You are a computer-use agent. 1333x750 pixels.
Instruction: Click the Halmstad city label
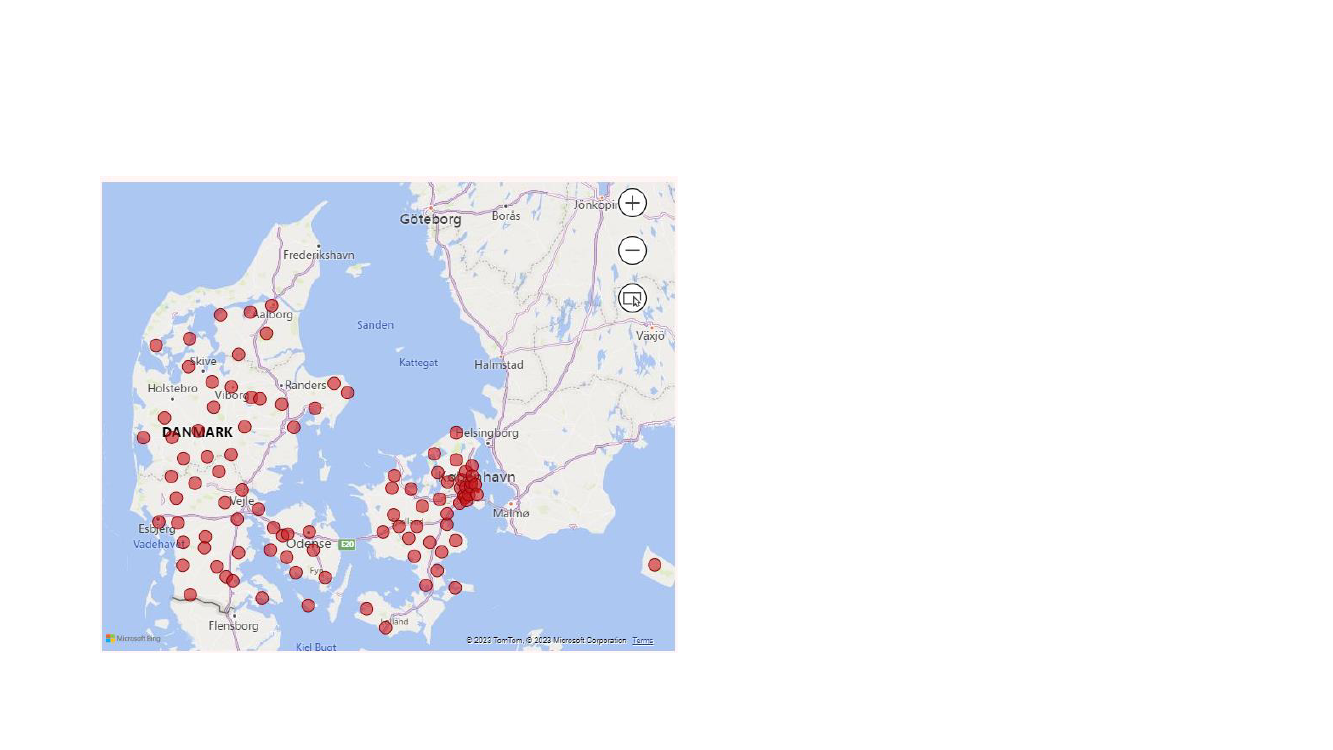coord(499,365)
